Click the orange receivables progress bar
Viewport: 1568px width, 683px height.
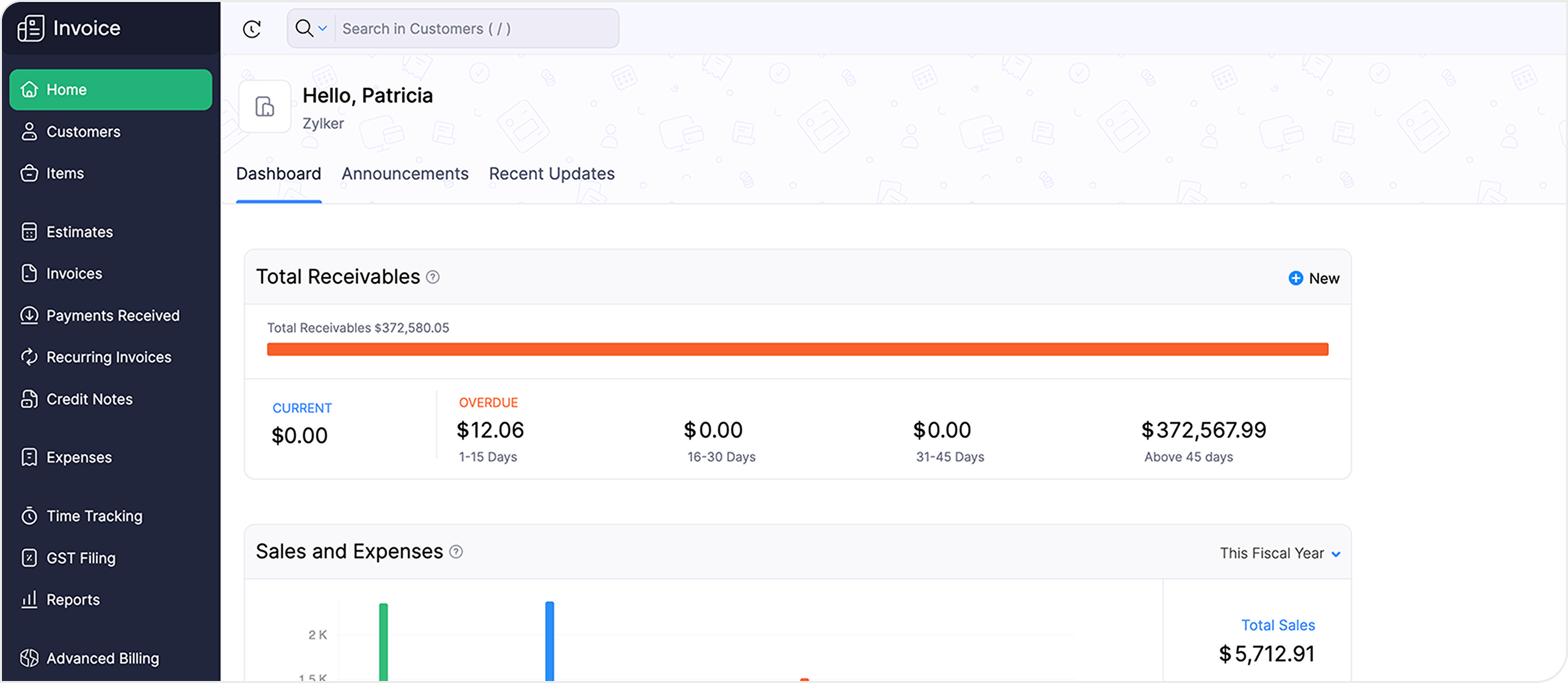tap(797, 349)
